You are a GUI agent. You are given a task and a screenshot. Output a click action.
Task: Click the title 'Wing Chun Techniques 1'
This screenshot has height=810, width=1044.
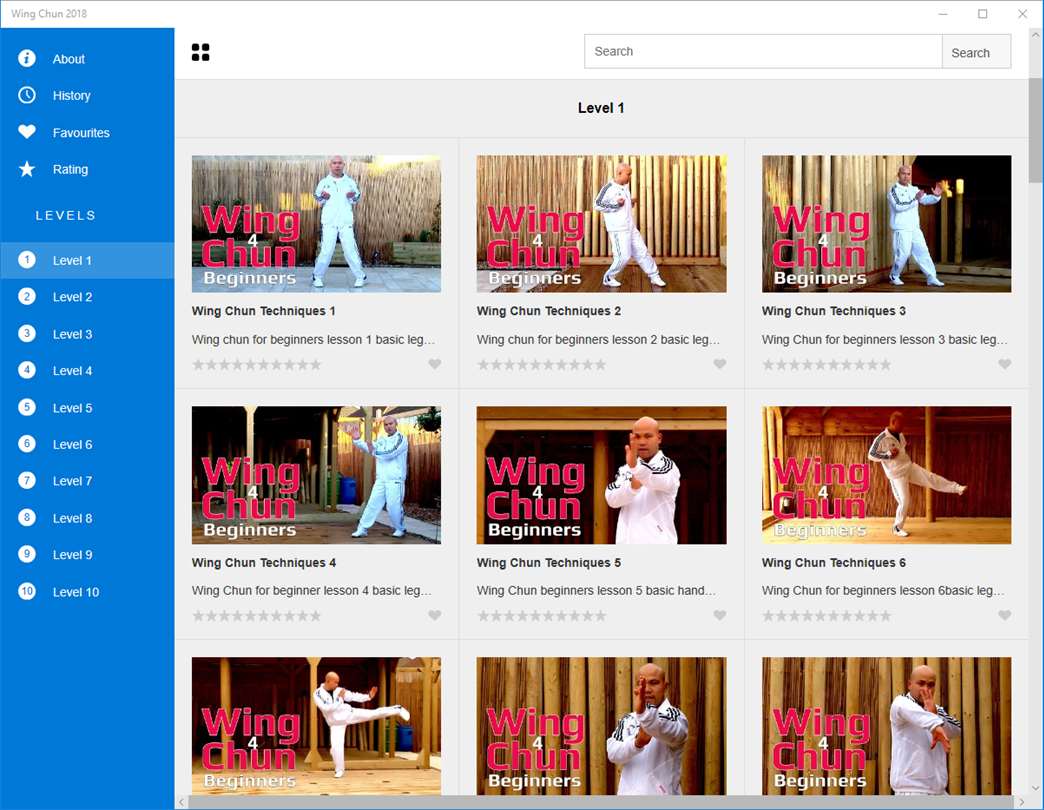coord(264,311)
